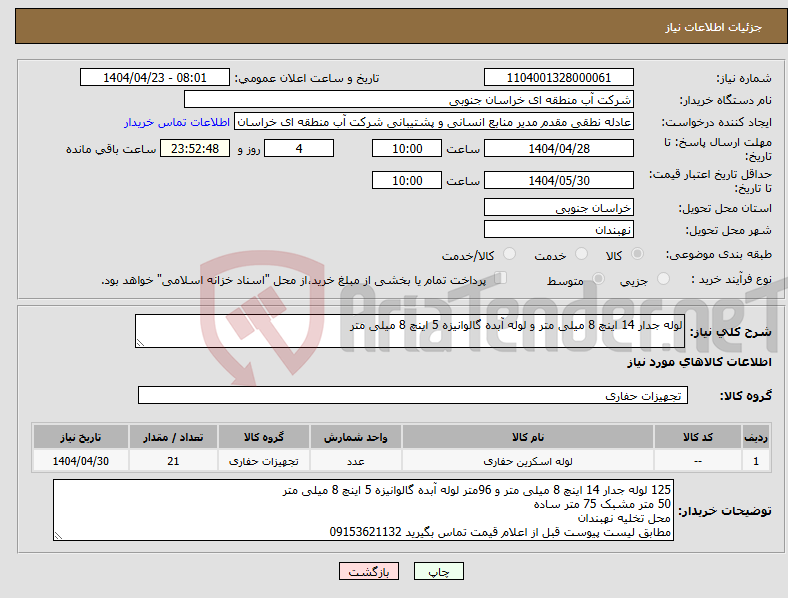Image resolution: width=788 pixels, height=598 pixels.
Task: Select the جزیی purchase type radio
Action: (663, 279)
